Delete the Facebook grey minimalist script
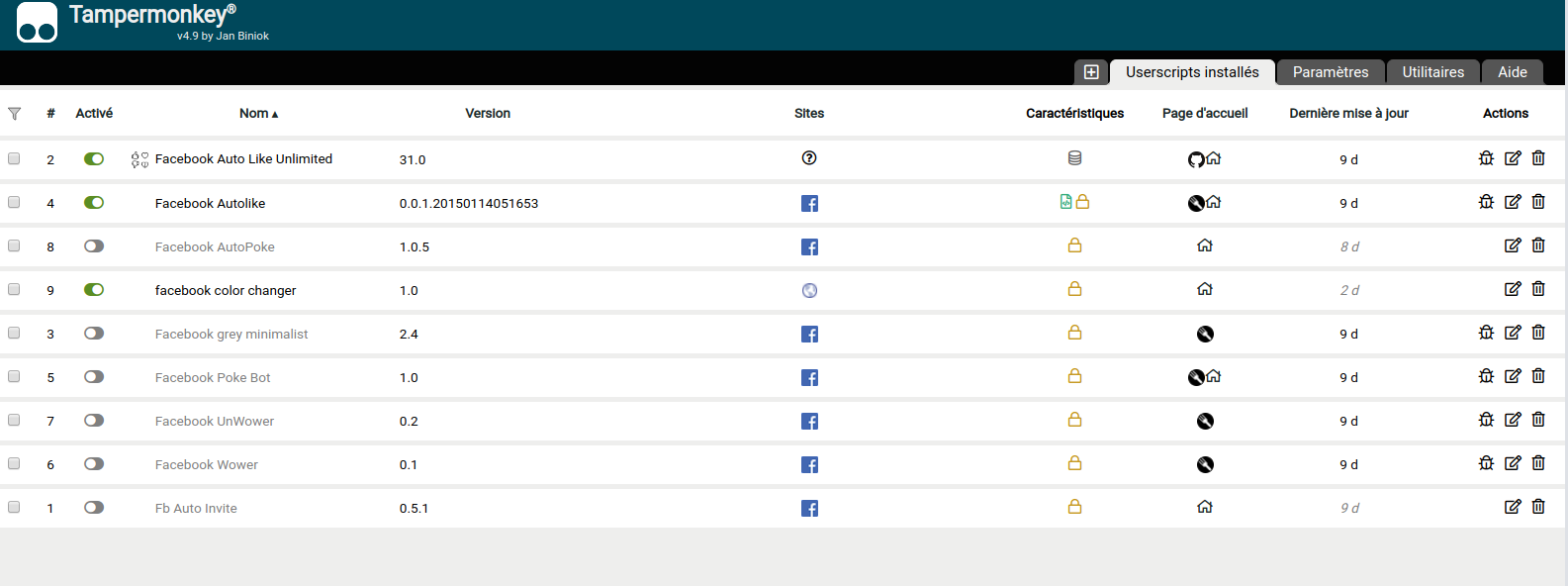This screenshot has height=586, width=1568. [x=1538, y=333]
